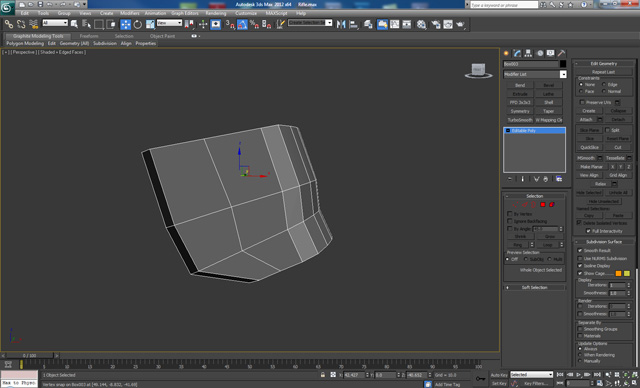Open the MAXScript menu

click(x=276, y=13)
